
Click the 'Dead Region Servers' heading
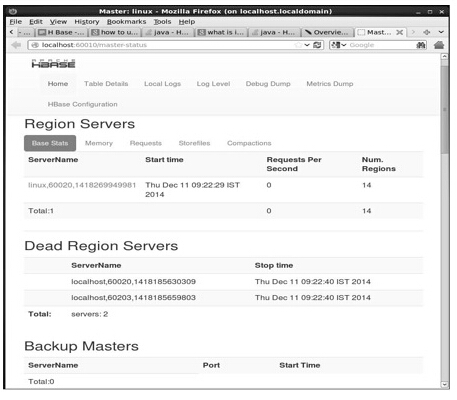click(101, 246)
